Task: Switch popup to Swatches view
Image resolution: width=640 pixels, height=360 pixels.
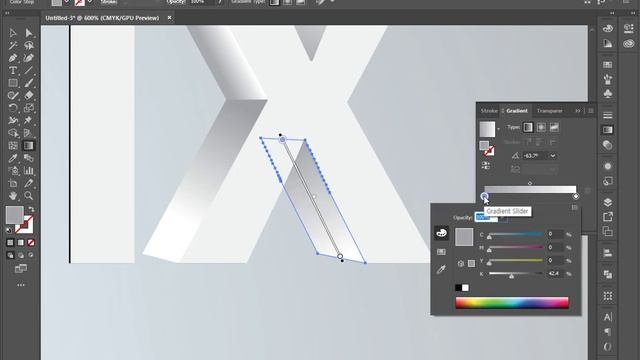Action: pyautogui.click(x=441, y=252)
